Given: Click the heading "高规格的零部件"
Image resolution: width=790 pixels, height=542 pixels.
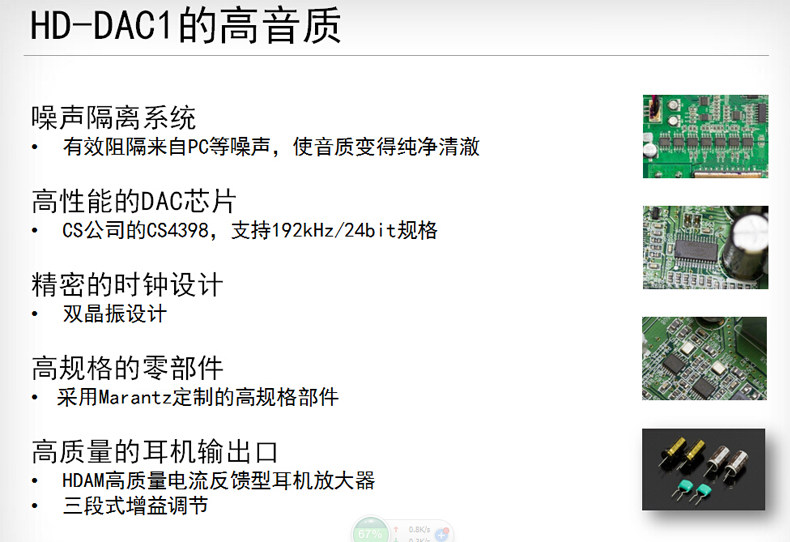Looking at the screenshot, I should [127, 368].
